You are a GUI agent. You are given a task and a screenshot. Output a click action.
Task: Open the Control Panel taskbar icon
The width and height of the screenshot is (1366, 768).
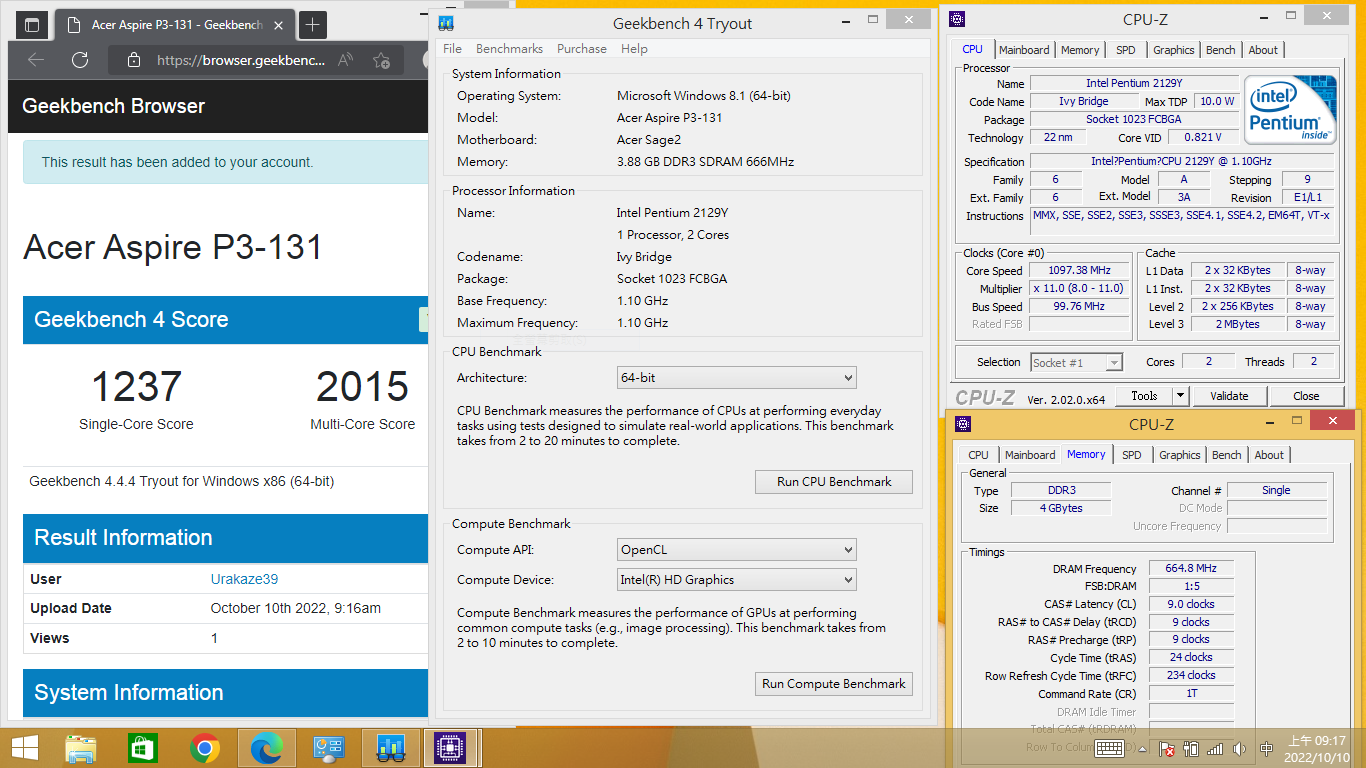328,748
